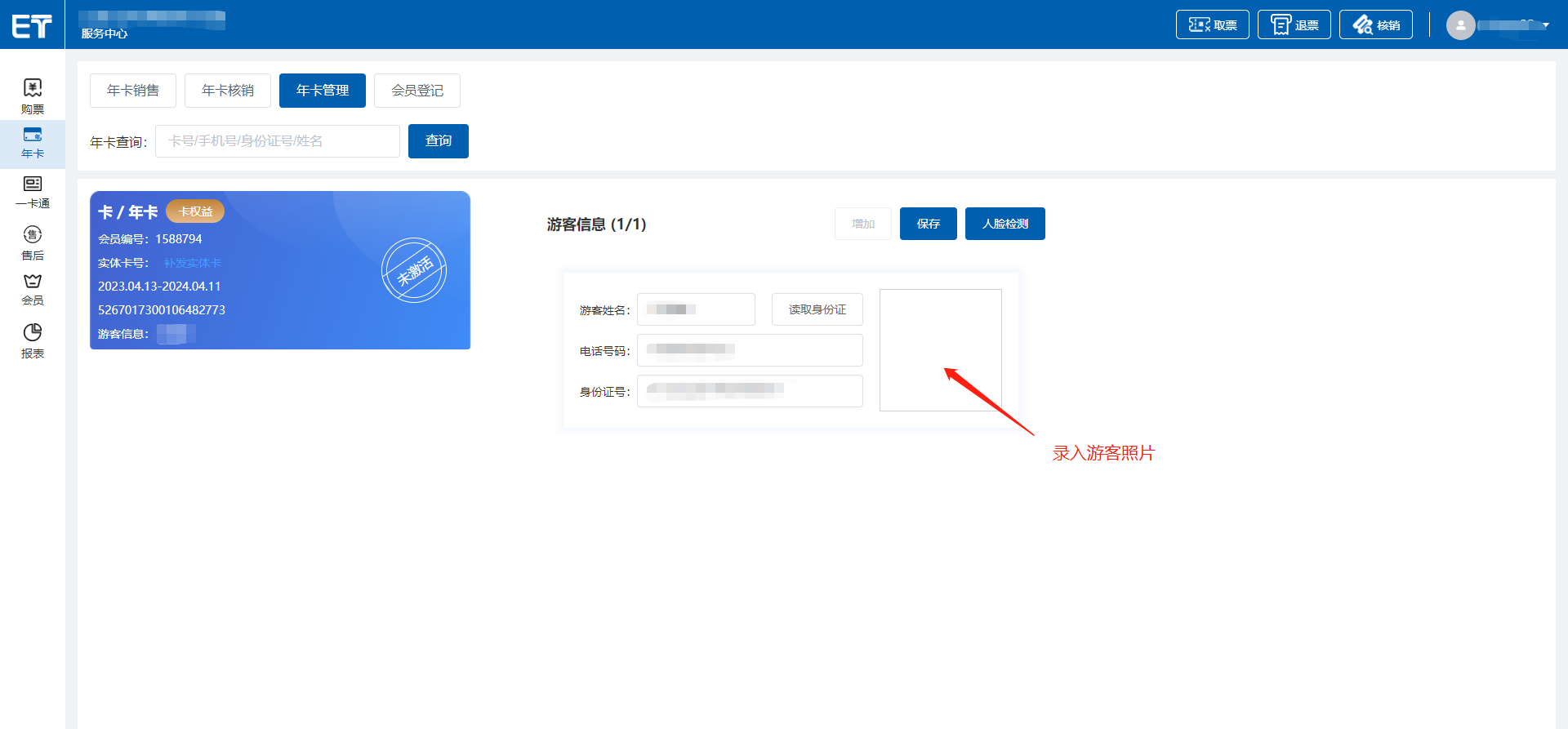Click the 保存 save button
This screenshot has height=729, width=1568.
point(928,224)
